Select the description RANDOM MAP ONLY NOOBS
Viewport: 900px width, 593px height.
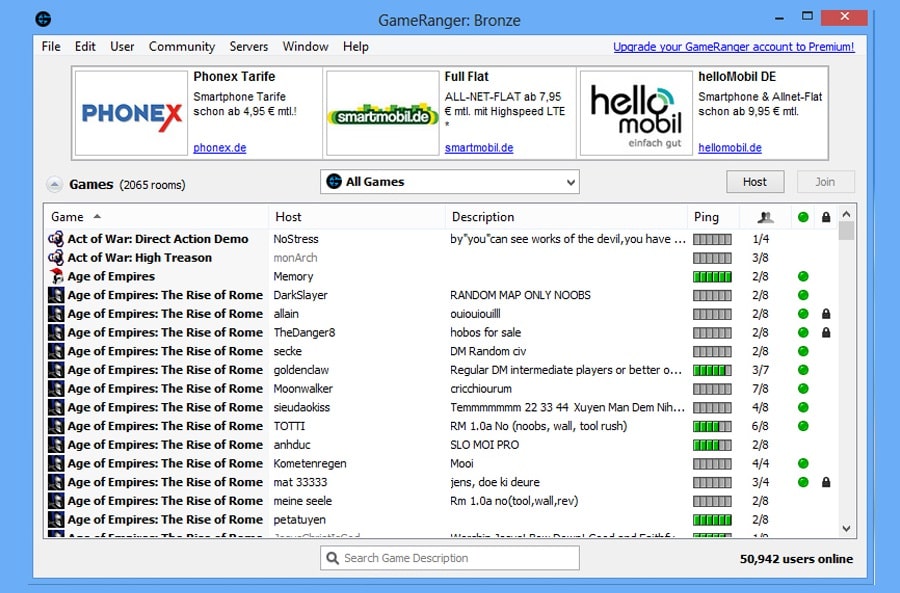tap(520, 295)
